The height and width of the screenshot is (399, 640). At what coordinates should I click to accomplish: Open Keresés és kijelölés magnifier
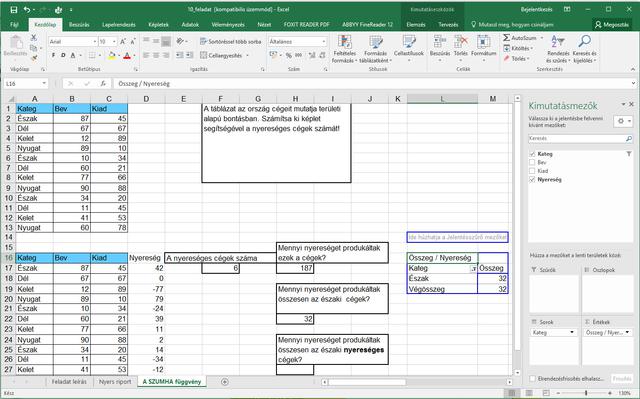[584, 49]
